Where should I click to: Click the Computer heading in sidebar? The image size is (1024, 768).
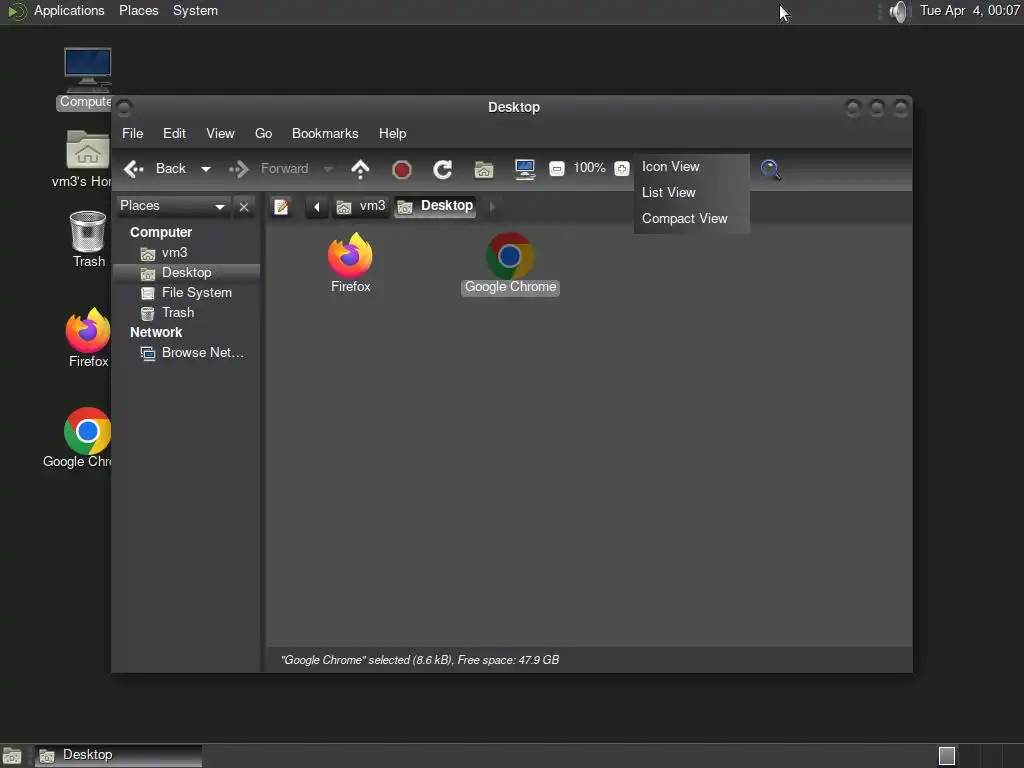[x=161, y=232]
